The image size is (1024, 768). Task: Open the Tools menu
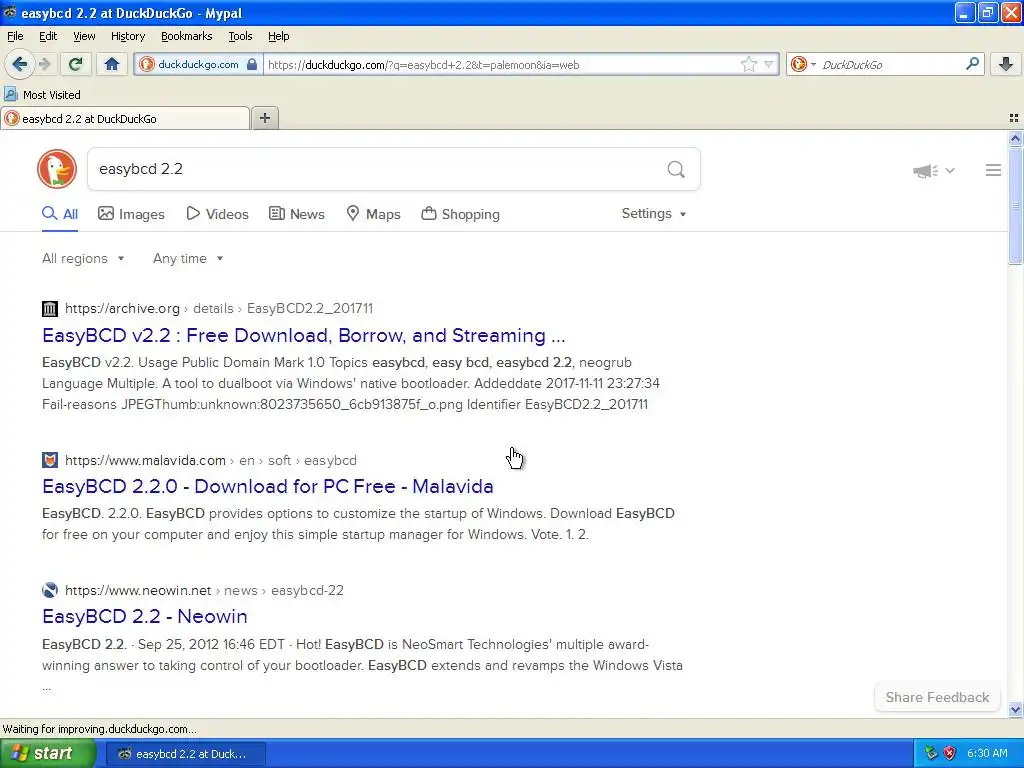[x=240, y=36]
